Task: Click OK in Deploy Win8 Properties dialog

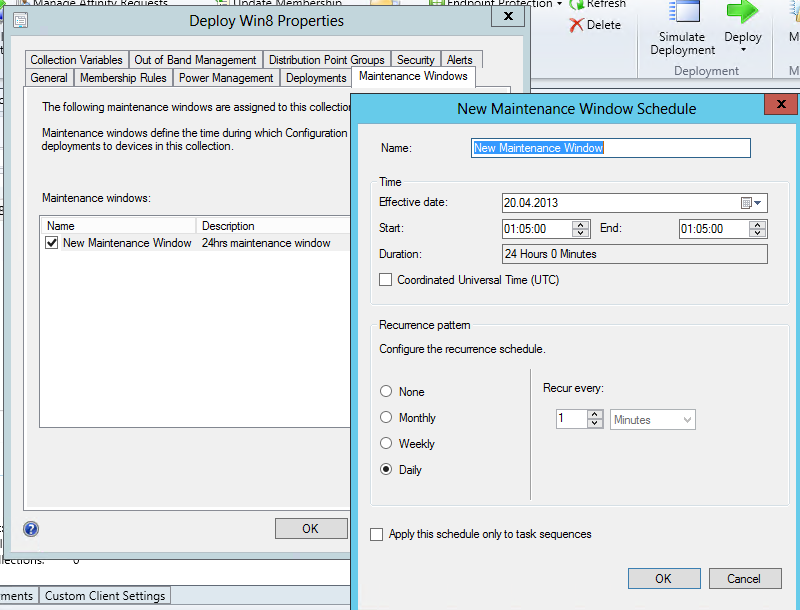Action: click(311, 528)
